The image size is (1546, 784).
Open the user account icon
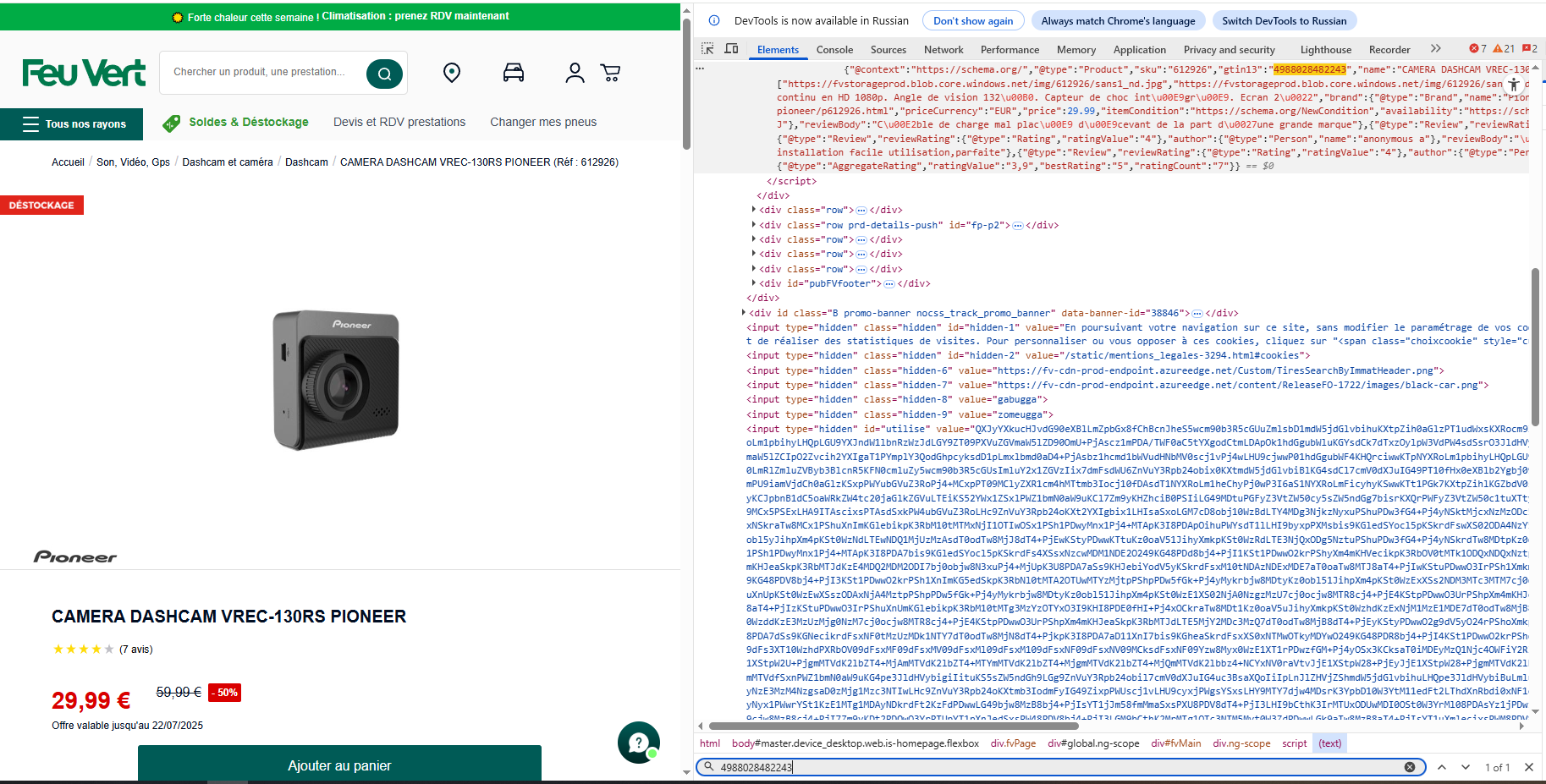pos(575,74)
